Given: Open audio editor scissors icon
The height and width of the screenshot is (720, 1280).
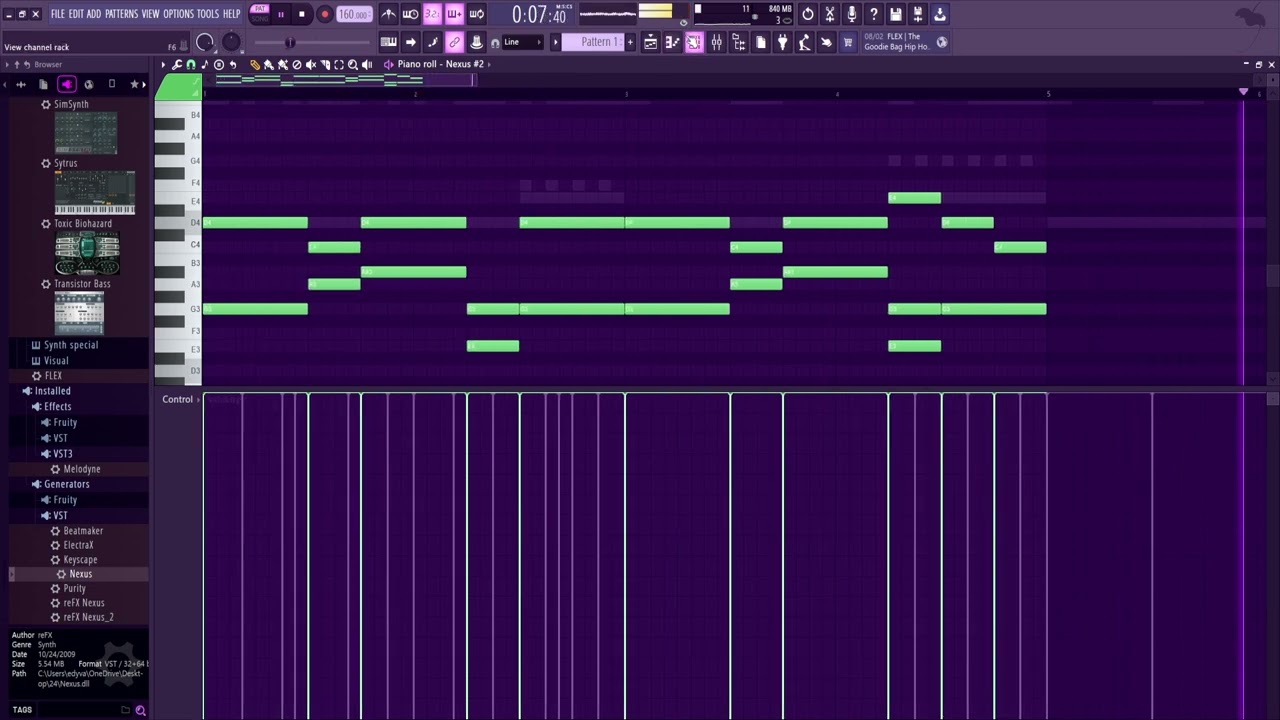Looking at the screenshot, I should coord(830,14).
